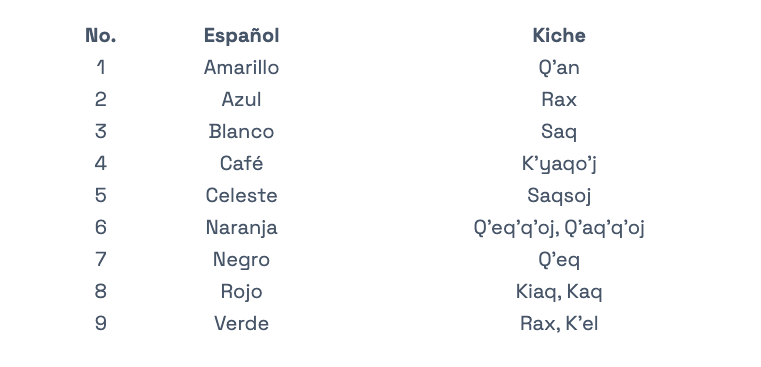Select the 'Blanco' cell
Screen dimensions: 761x367
(241, 132)
